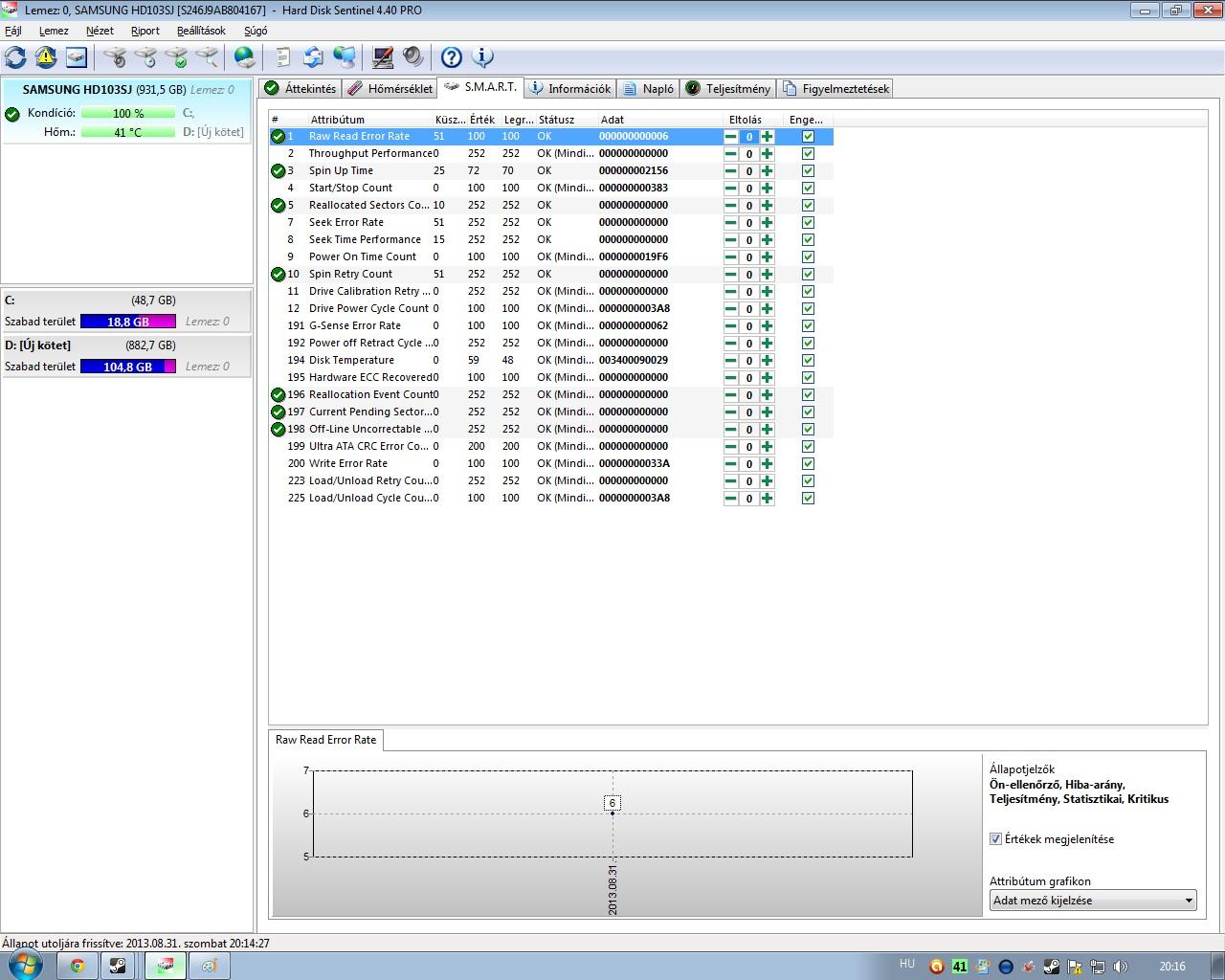This screenshot has height=980, width=1225.
Task: Switch to the Figyelmeztetések tab
Action: pyautogui.click(x=835, y=89)
